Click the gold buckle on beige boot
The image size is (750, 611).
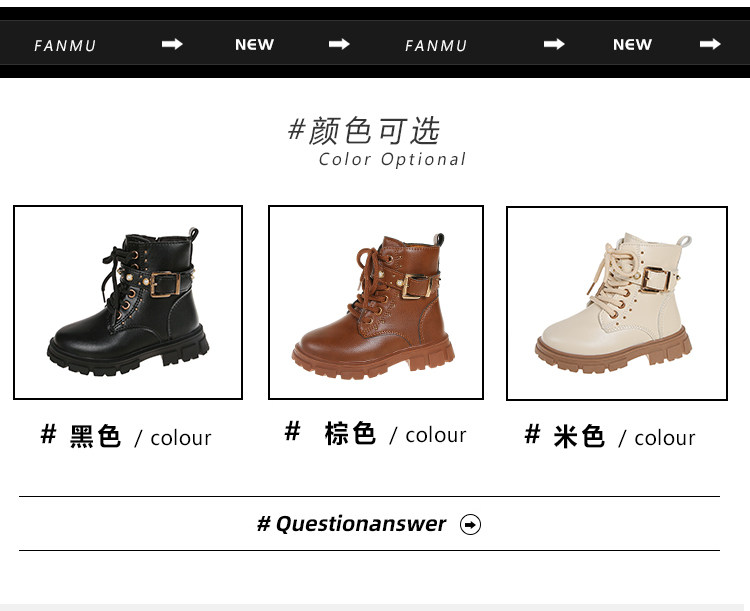pos(655,279)
